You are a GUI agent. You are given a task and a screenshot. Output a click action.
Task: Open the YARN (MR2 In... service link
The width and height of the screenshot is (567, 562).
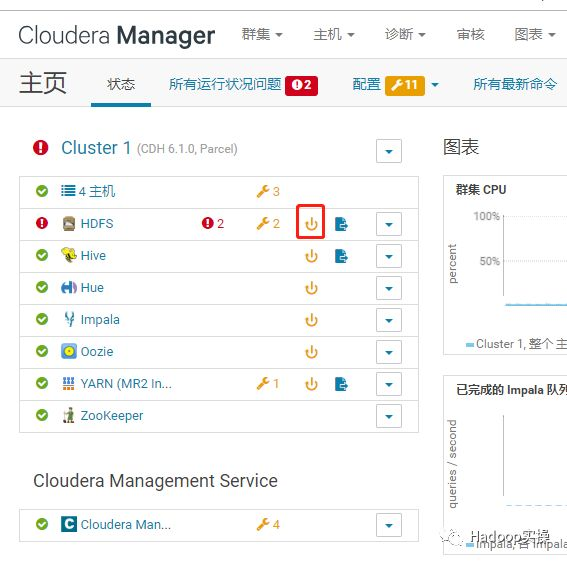click(x=126, y=383)
